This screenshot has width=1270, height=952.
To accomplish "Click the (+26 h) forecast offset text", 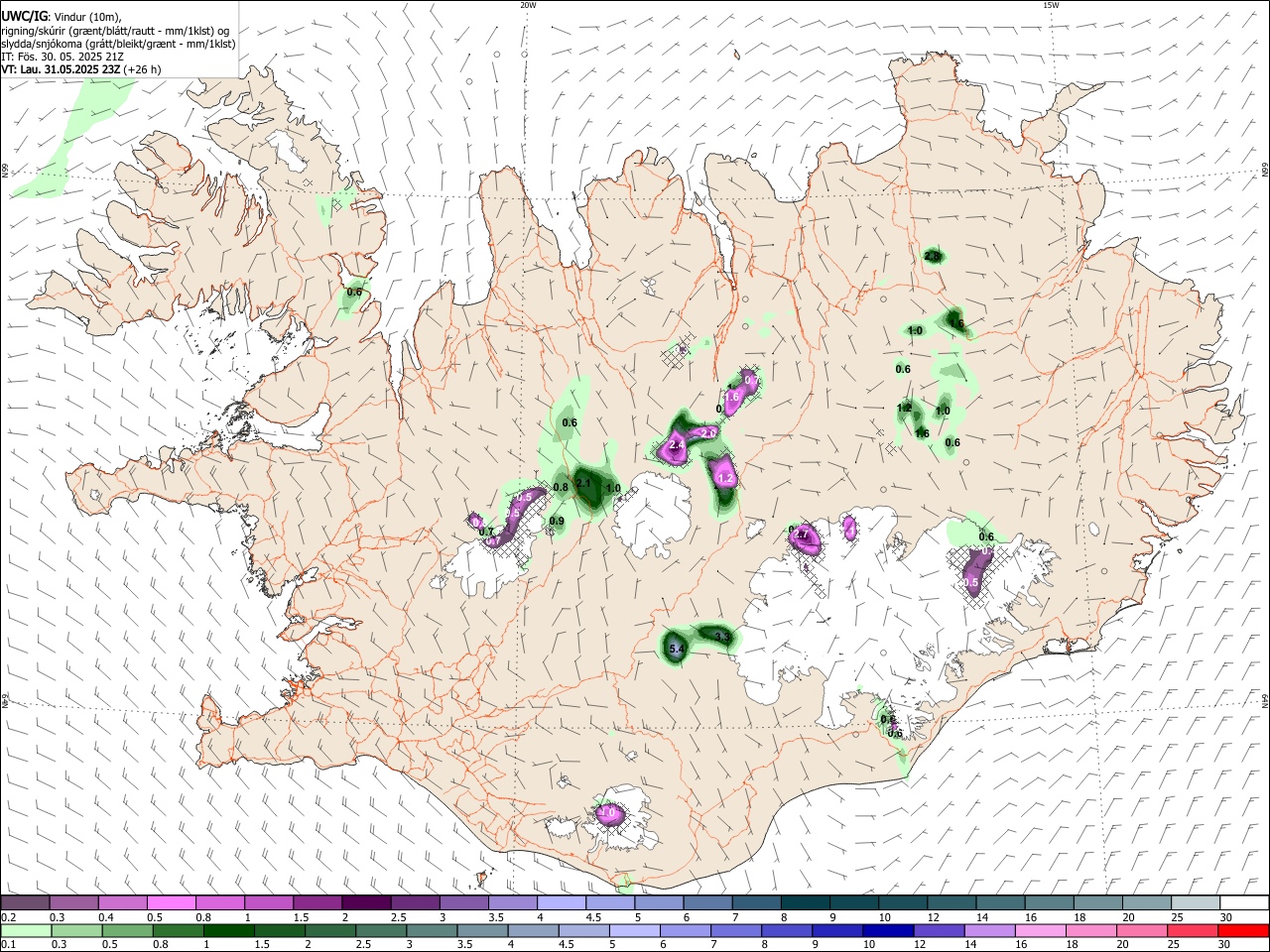I will [x=143, y=69].
